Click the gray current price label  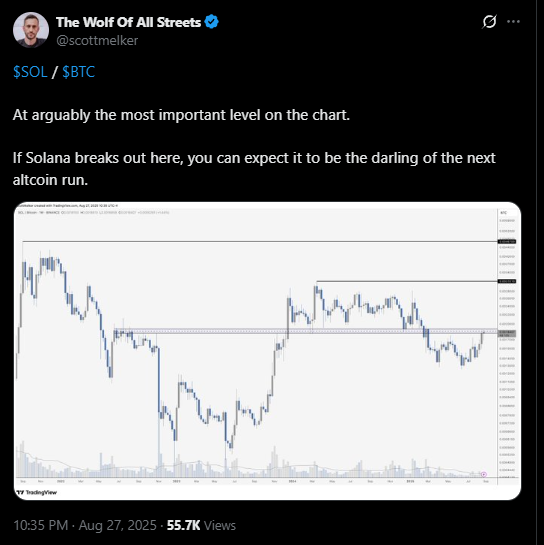click(x=507, y=334)
